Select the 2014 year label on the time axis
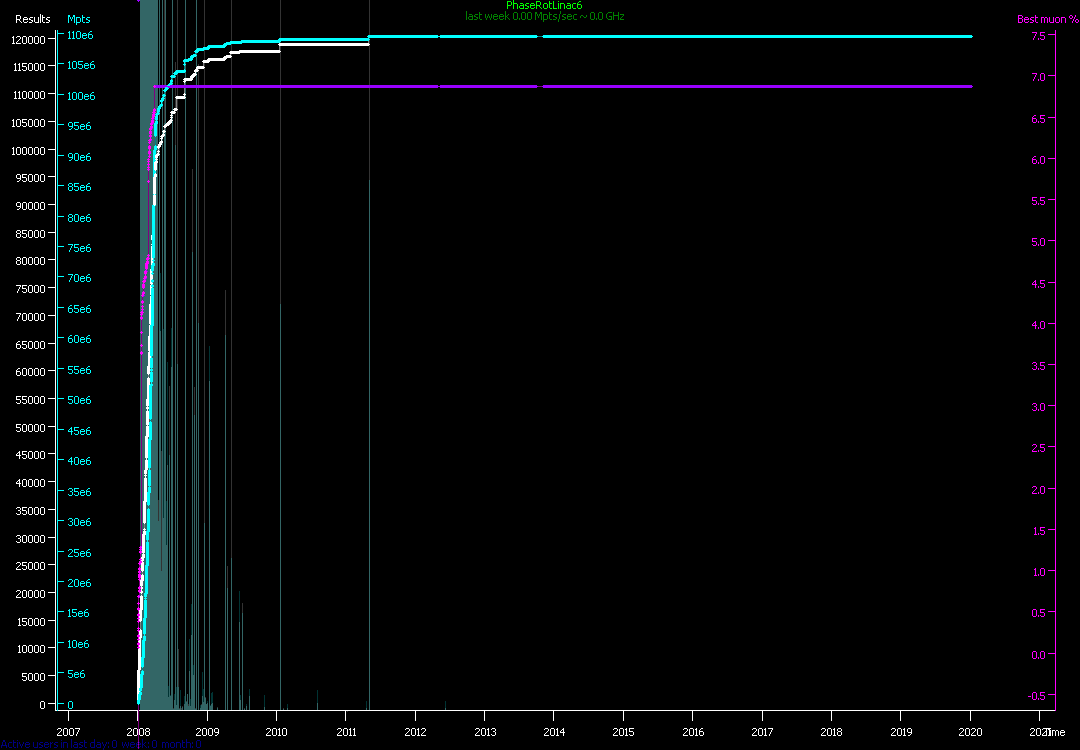 click(554, 732)
